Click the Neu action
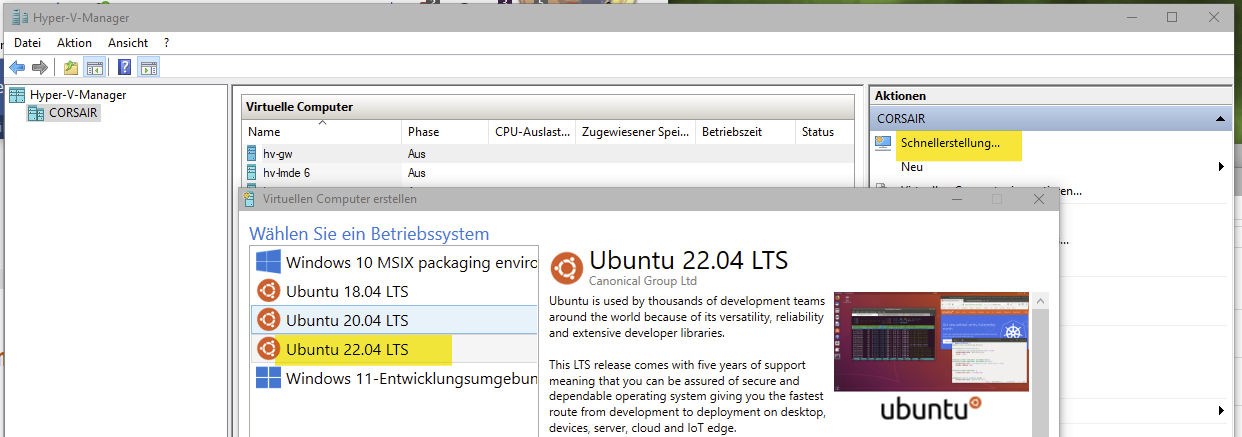 (x=911, y=167)
